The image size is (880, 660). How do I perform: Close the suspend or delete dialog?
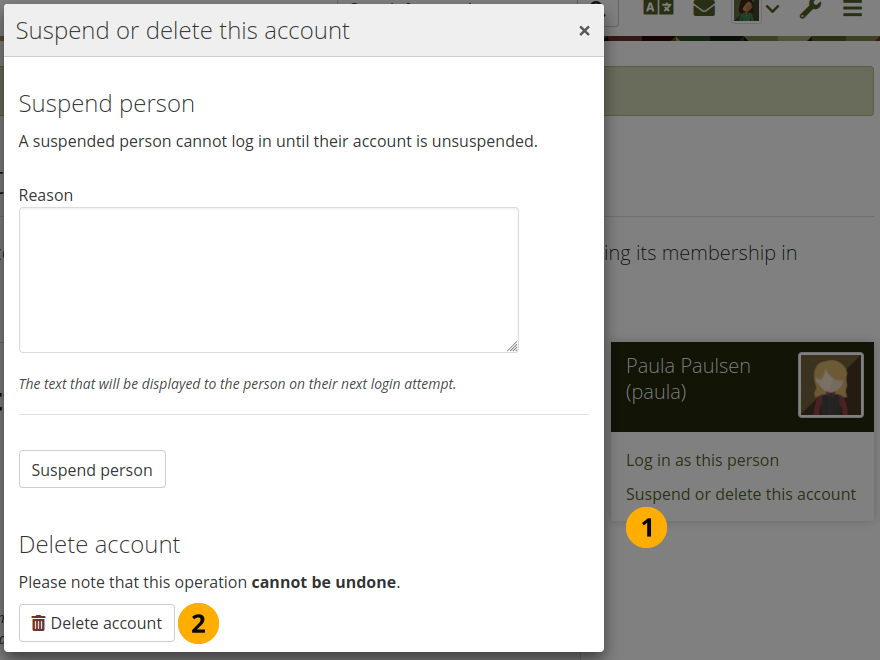point(584,31)
